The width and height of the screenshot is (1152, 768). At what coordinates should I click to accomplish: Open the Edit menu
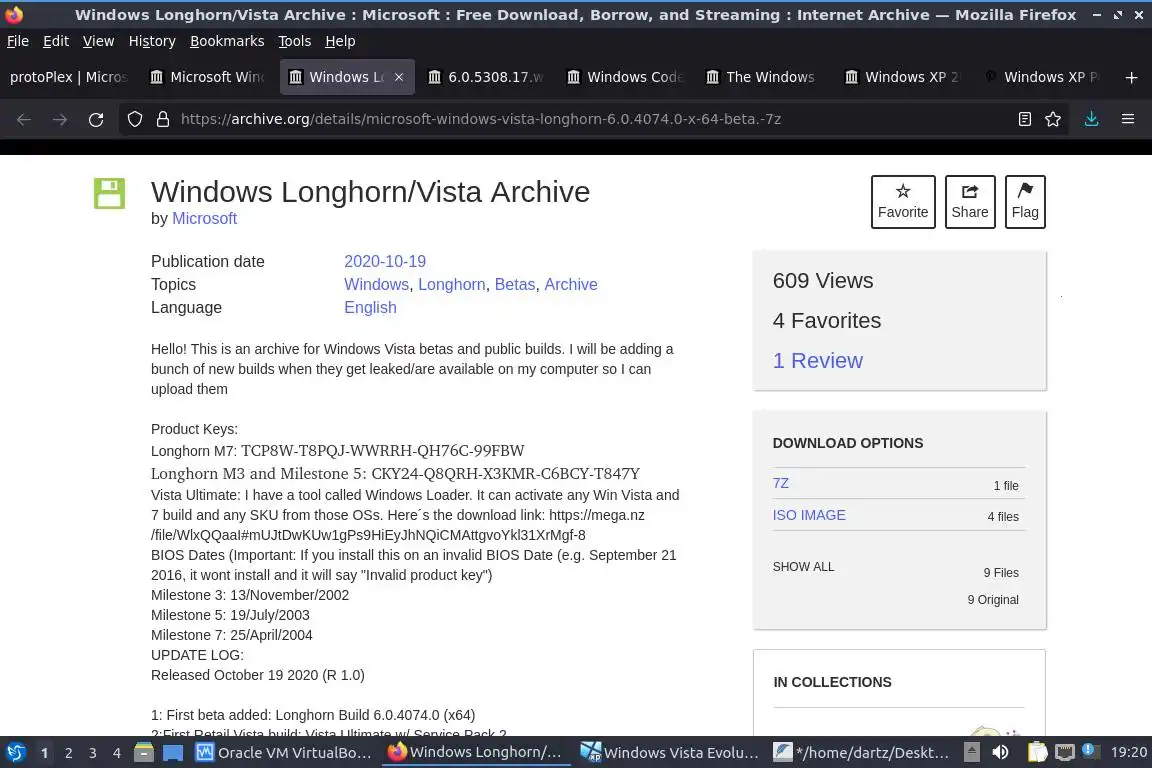coord(56,41)
